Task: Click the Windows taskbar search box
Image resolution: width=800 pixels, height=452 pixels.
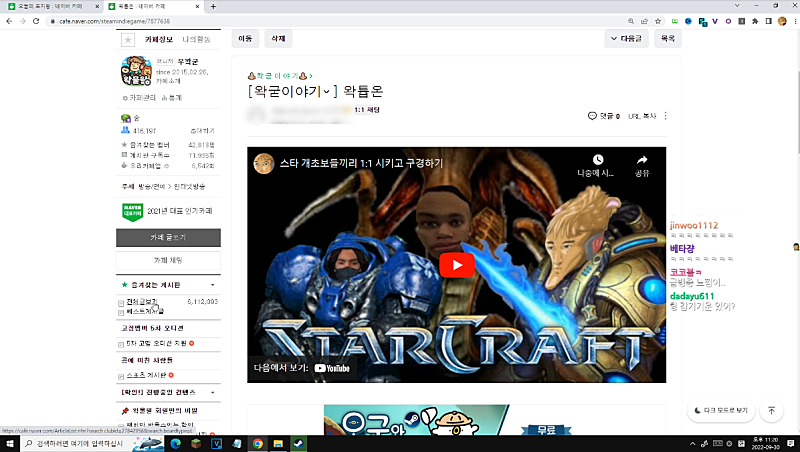Action: tap(92, 443)
